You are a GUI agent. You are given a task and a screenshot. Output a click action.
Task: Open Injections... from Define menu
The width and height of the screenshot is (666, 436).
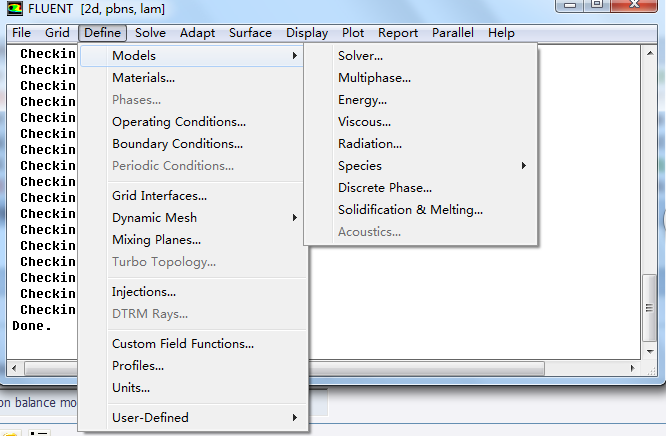[192, 292]
